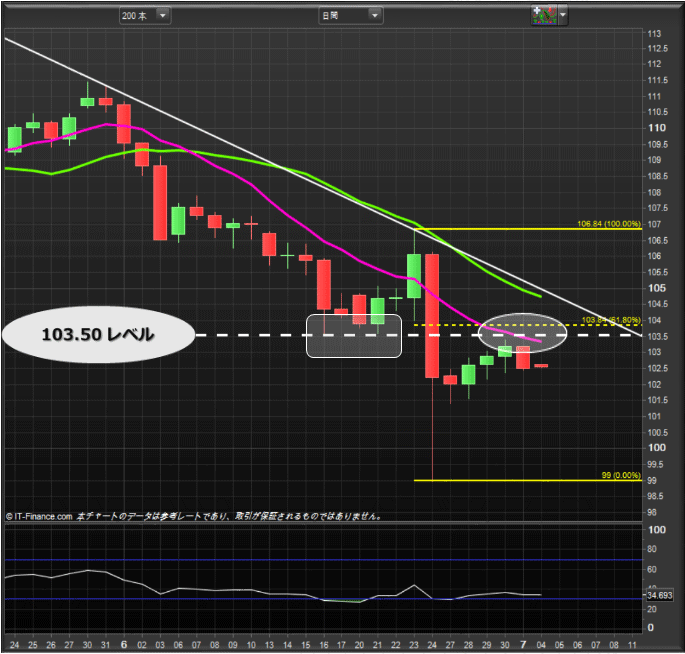The width and height of the screenshot is (685, 654).
Task: Click bold price axis label 110
Action: coord(657,128)
